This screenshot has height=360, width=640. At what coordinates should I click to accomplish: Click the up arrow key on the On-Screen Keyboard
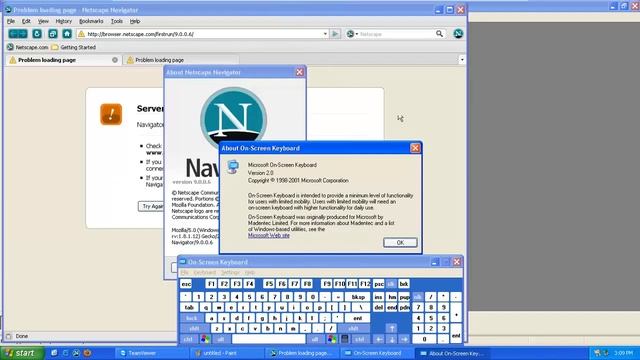pos(391,328)
